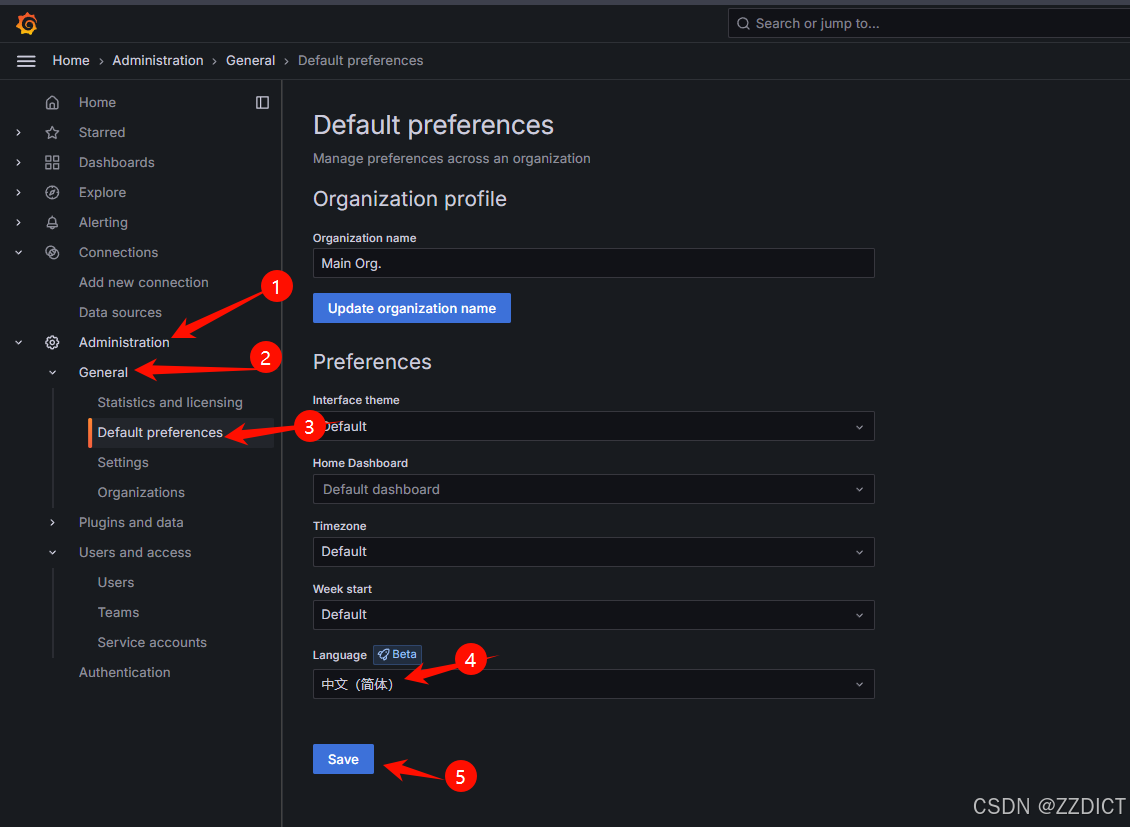Viewport: 1130px width, 827px height.
Task: Expand the Plugins and data chevron
Action: (x=53, y=522)
